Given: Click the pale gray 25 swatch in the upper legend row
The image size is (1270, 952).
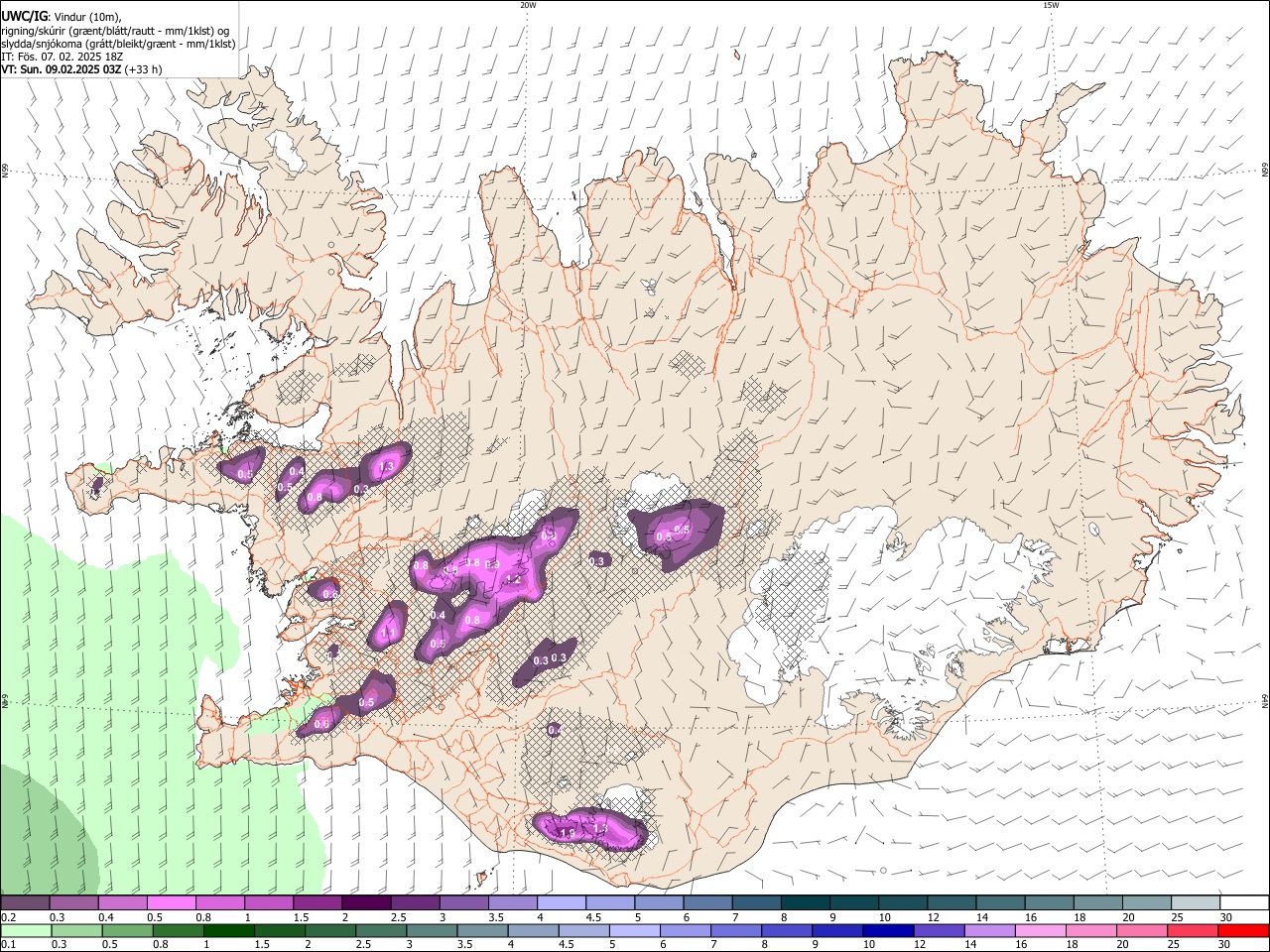Looking at the screenshot, I should point(1197,903).
